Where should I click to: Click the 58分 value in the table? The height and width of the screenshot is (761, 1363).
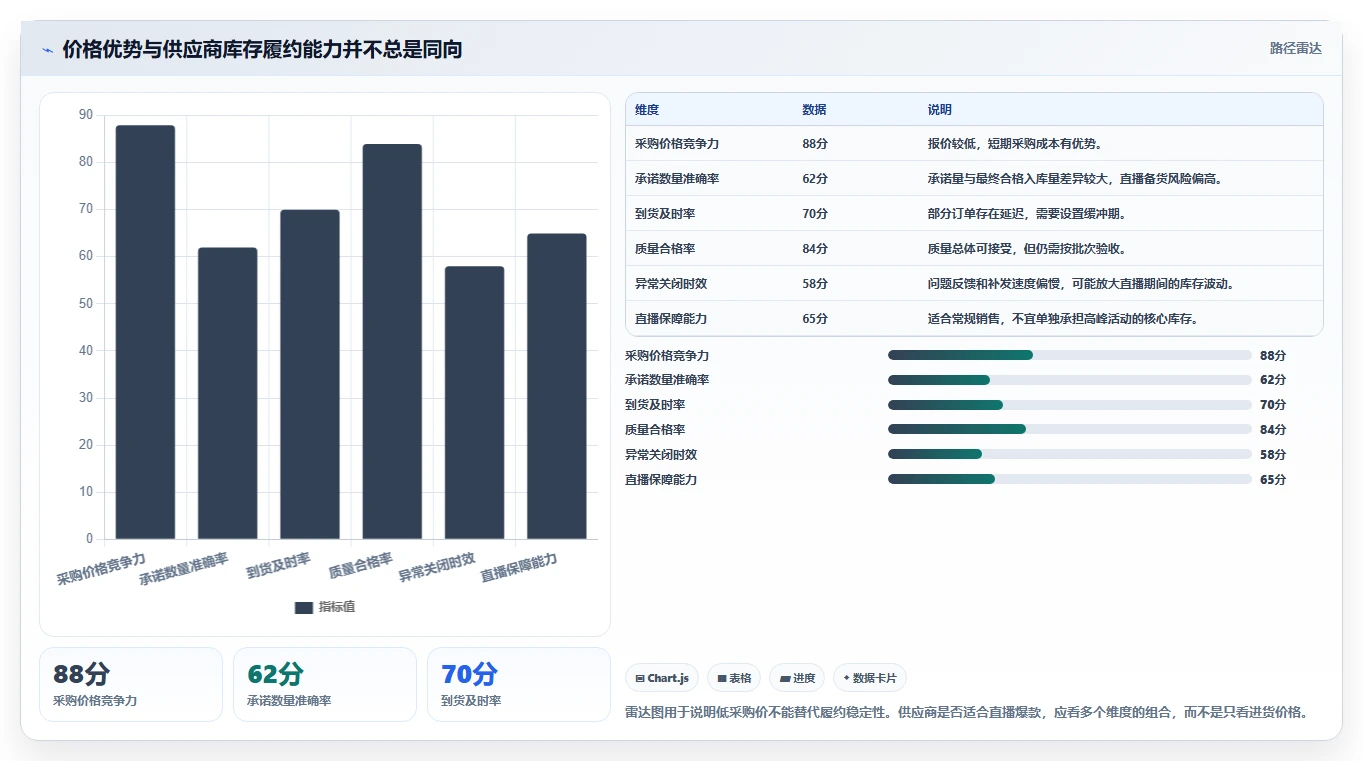point(815,284)
